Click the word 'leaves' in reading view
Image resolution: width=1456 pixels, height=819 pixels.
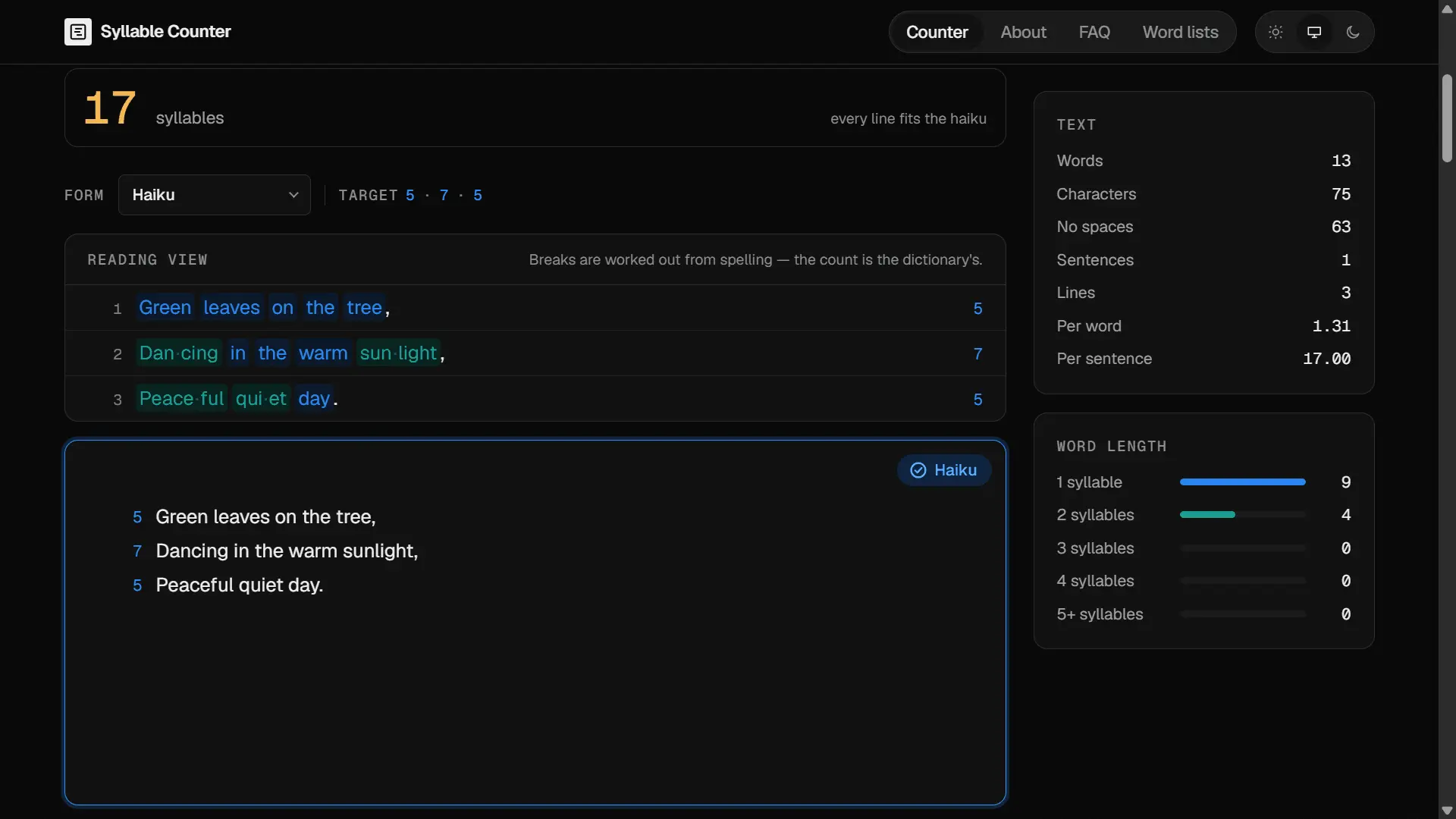[231, 308]
